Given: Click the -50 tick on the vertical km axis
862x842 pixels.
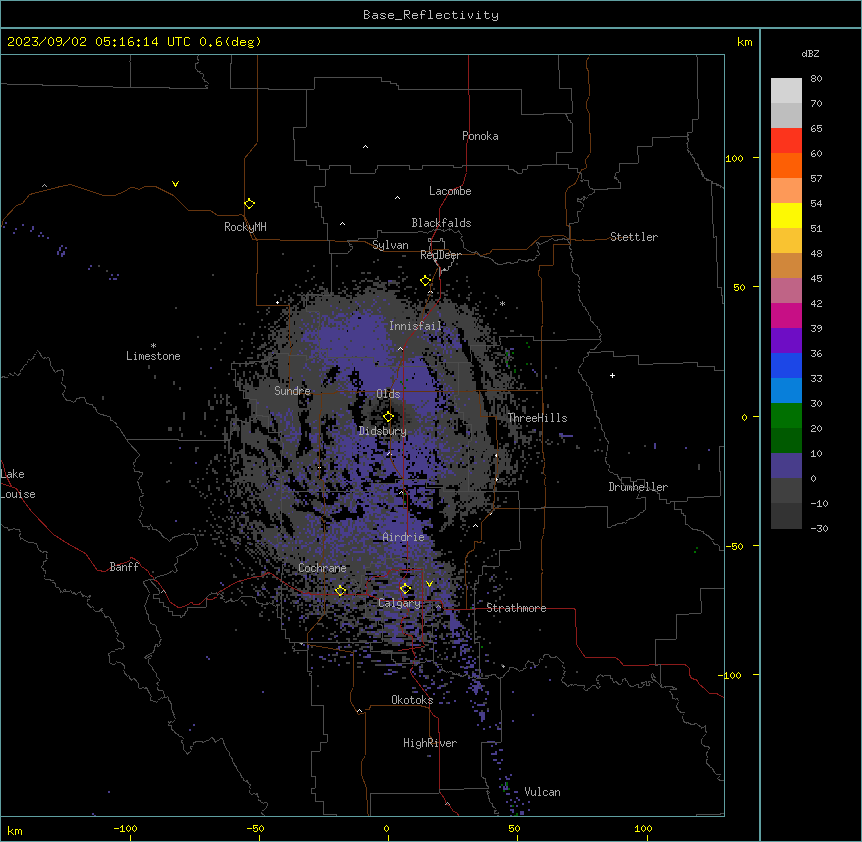Looking at the screenshot, I should [x=734, y=546].
